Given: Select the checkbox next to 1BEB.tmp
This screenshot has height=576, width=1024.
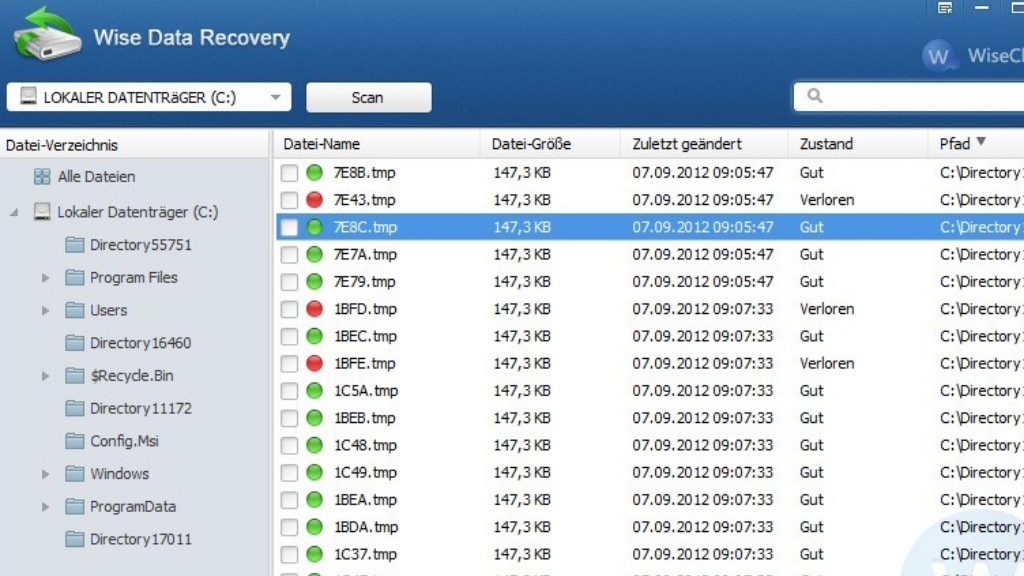Looking at the screenshot, I should tap(289, 418).
